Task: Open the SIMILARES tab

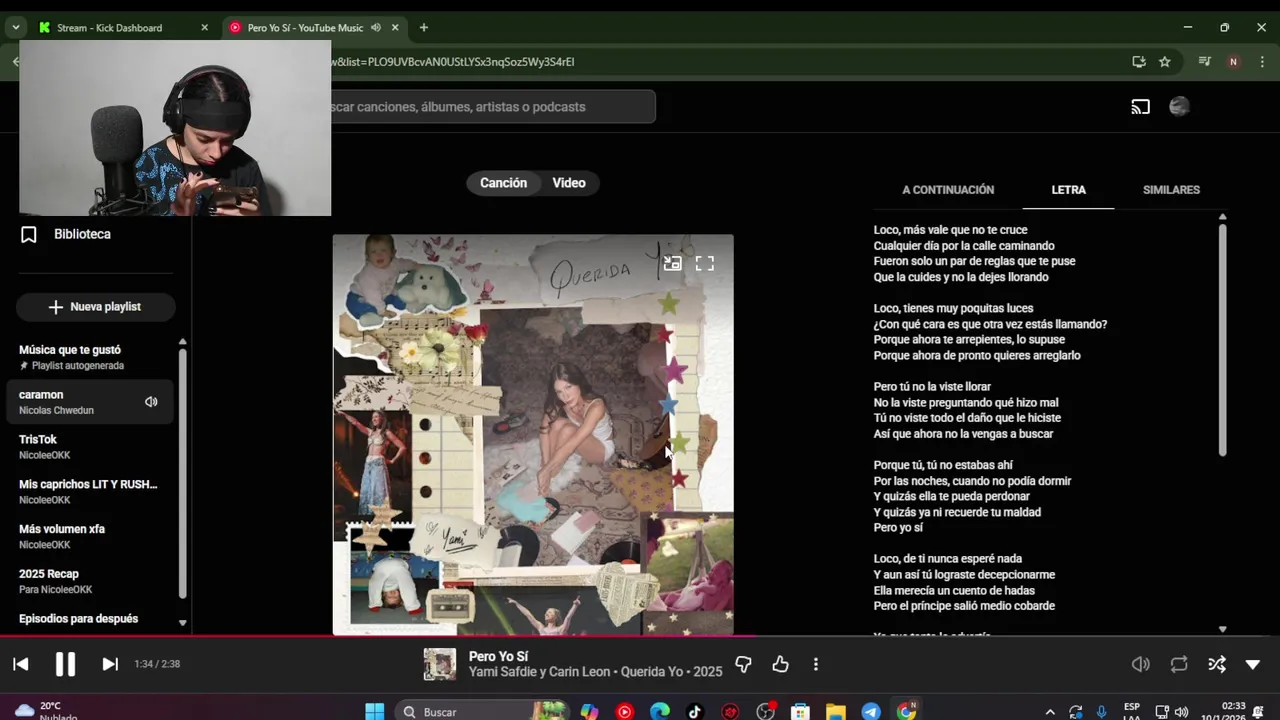Action: (1171, 190)
